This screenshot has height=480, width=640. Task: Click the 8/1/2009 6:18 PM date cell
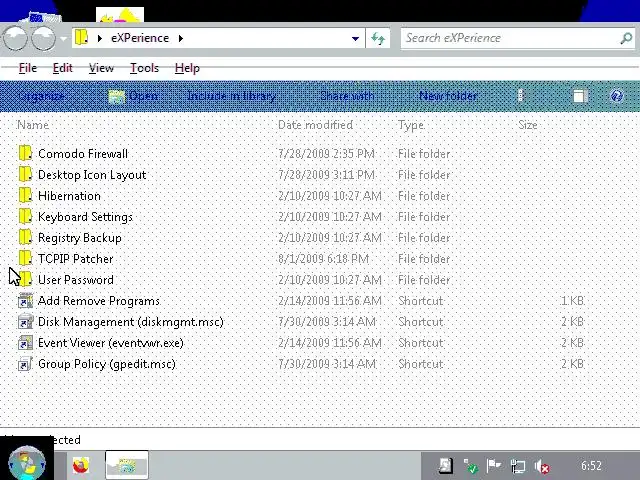[x=323, y=259]
